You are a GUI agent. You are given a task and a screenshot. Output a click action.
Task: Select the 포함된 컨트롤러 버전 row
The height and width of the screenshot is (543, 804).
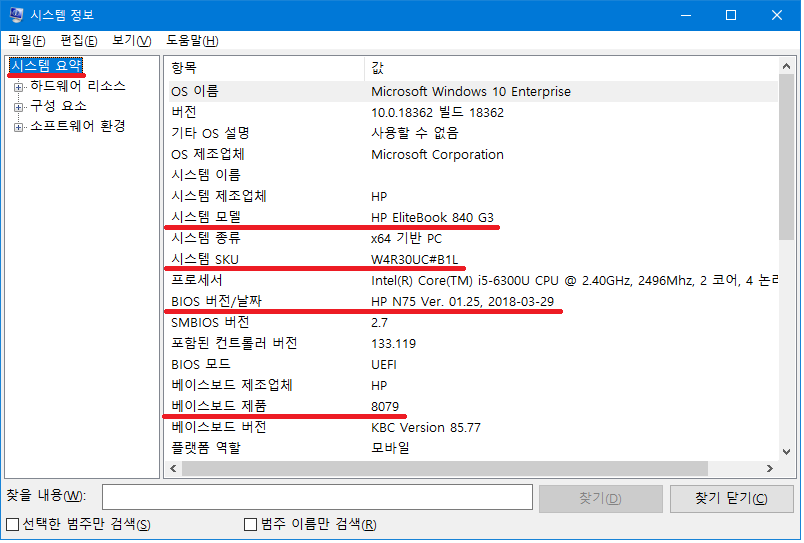click(x=471, y=344)
